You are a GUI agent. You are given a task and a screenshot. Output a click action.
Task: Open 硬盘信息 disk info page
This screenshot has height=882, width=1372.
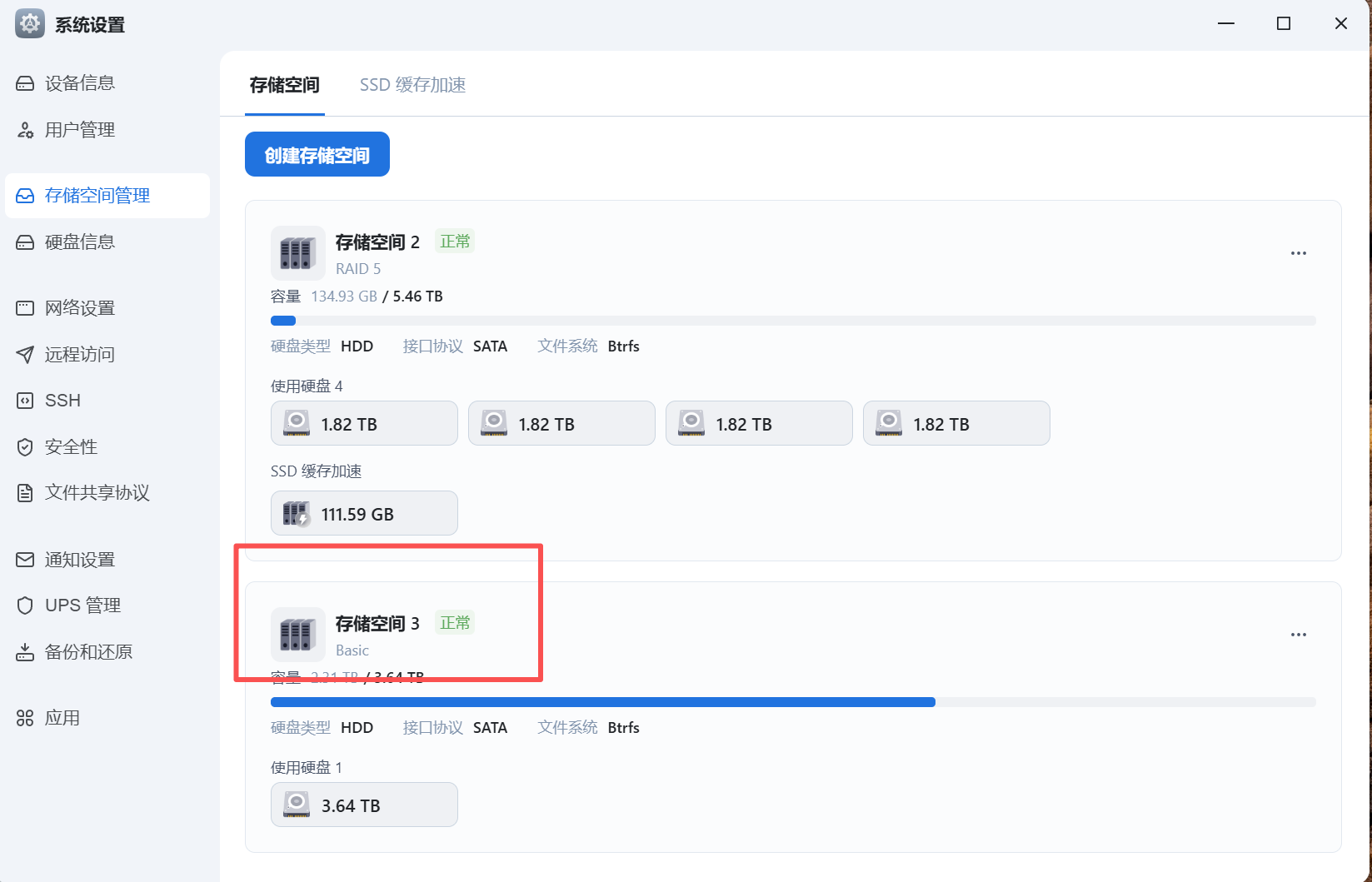pos(80,242)
